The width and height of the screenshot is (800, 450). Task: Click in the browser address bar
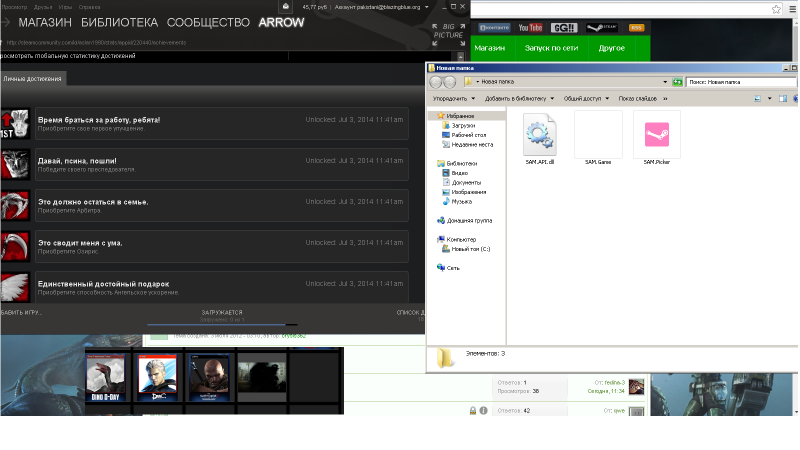(x=618, y=9)
